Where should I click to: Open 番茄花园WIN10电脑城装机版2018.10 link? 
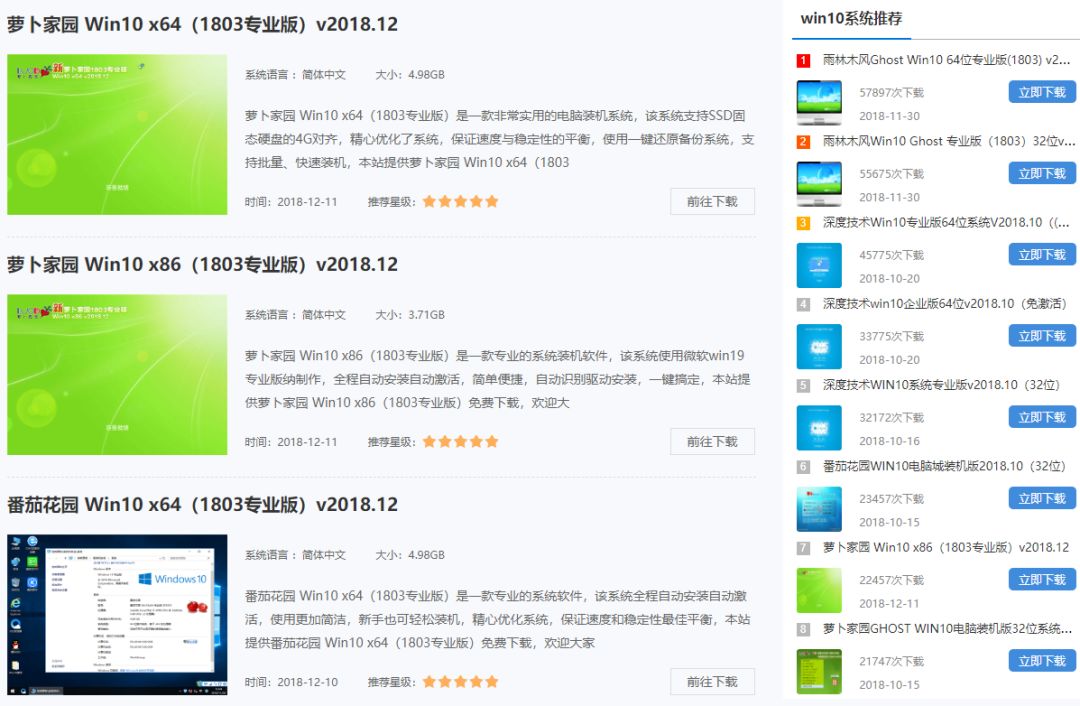pos(944,466)
